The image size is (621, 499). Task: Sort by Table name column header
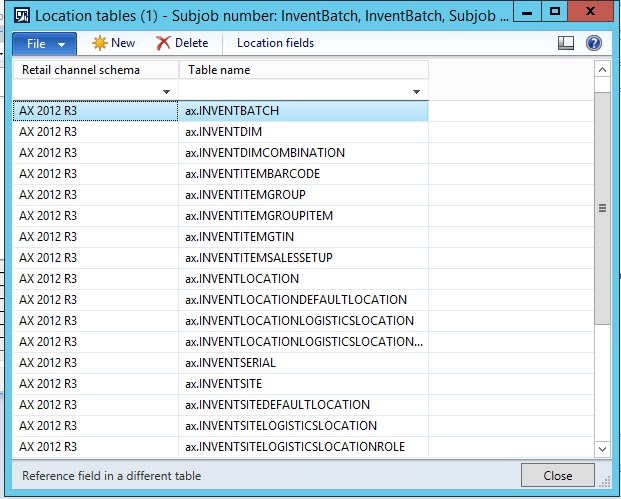[302, 70]
